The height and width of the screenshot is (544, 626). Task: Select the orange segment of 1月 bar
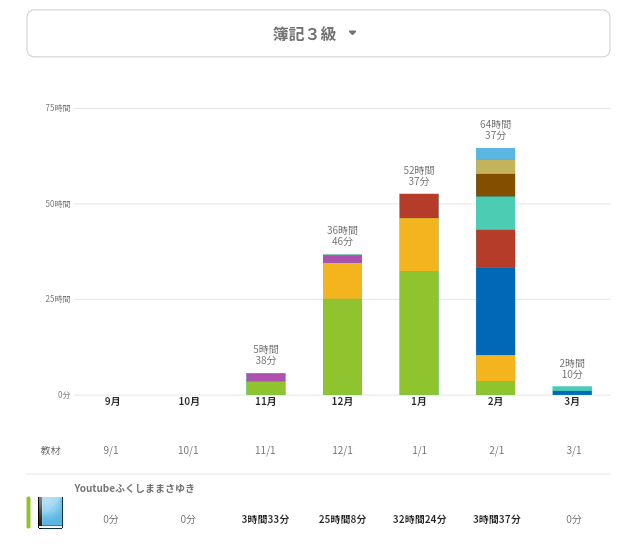419,244
